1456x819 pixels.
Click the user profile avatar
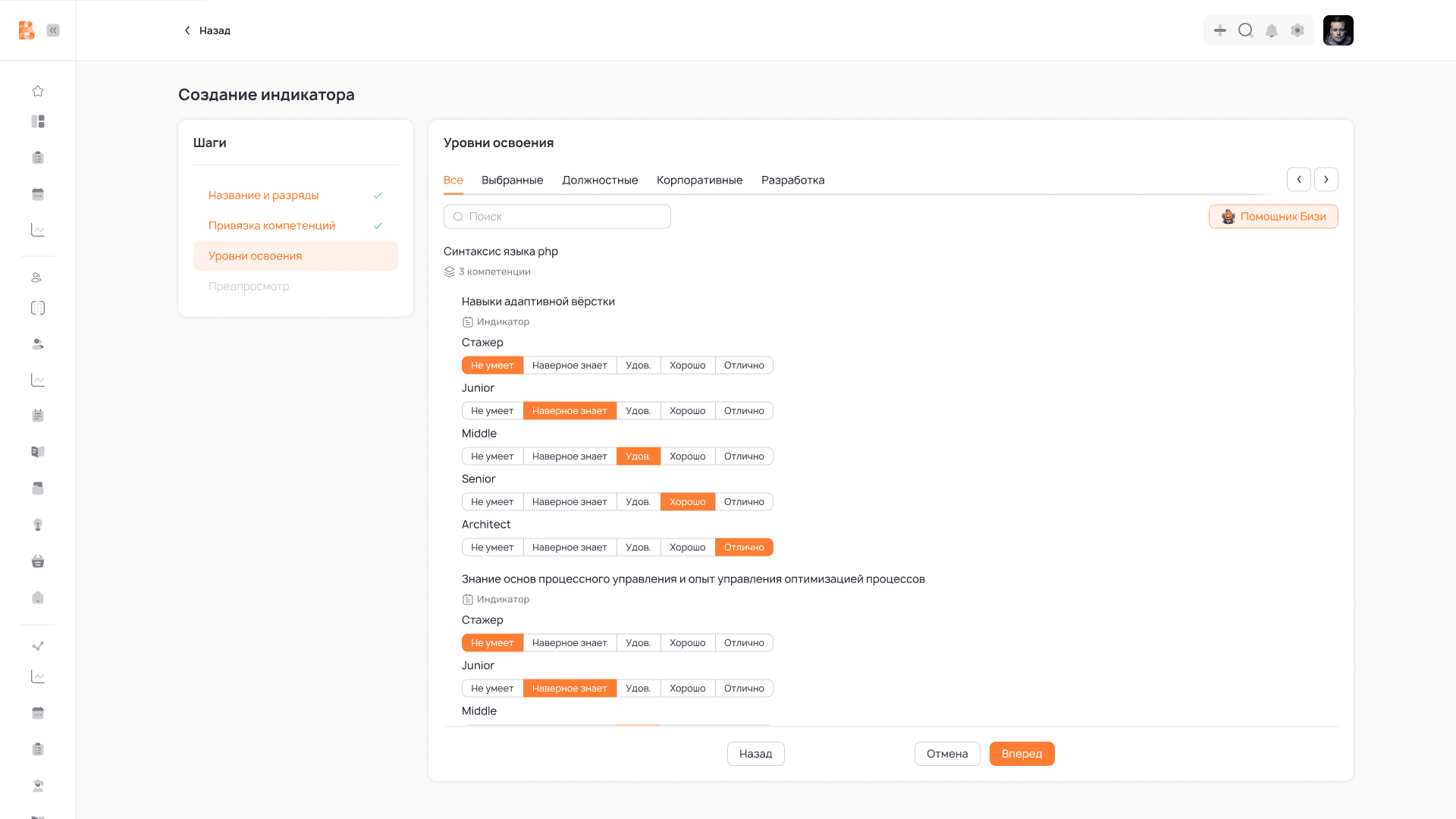click(1338, 30)
